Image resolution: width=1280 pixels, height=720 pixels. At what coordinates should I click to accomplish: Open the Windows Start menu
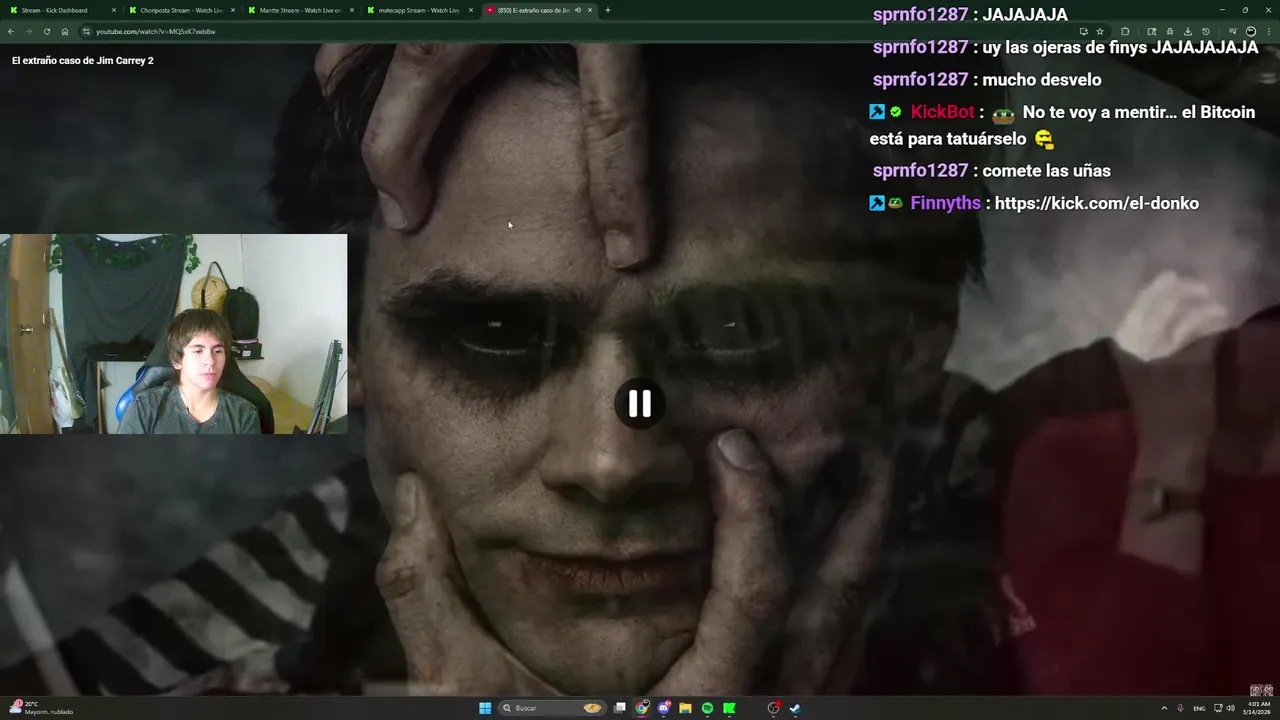tap(485, 708)
